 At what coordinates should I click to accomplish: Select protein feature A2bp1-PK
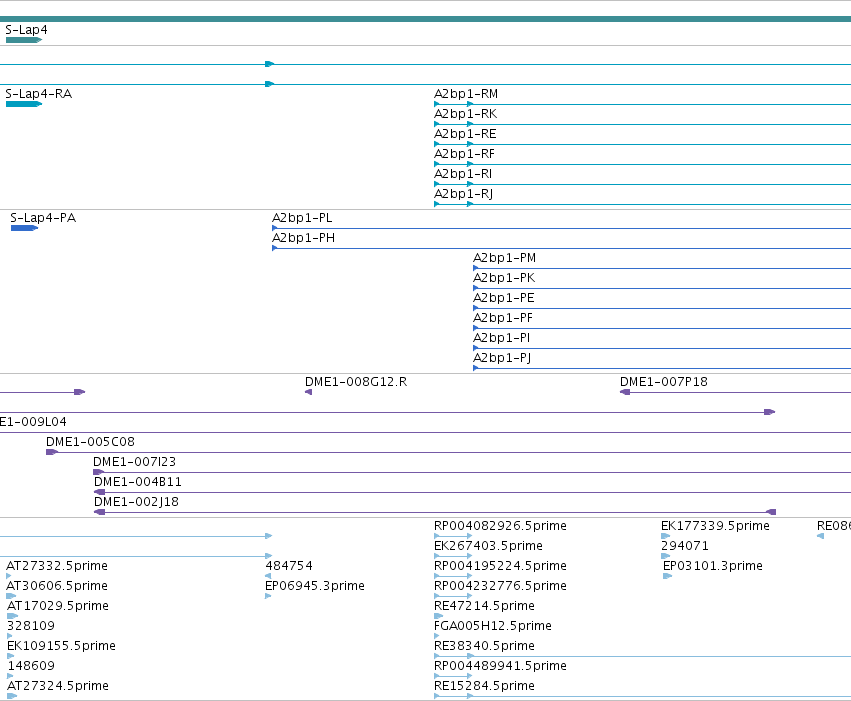point(504,278)
